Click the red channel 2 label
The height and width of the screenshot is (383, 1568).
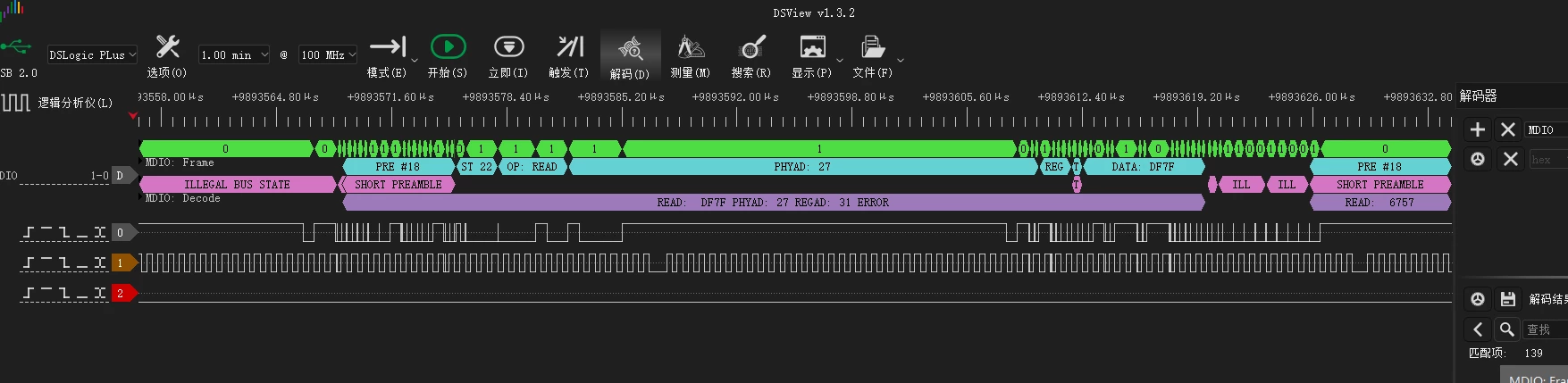pos(124,293)
